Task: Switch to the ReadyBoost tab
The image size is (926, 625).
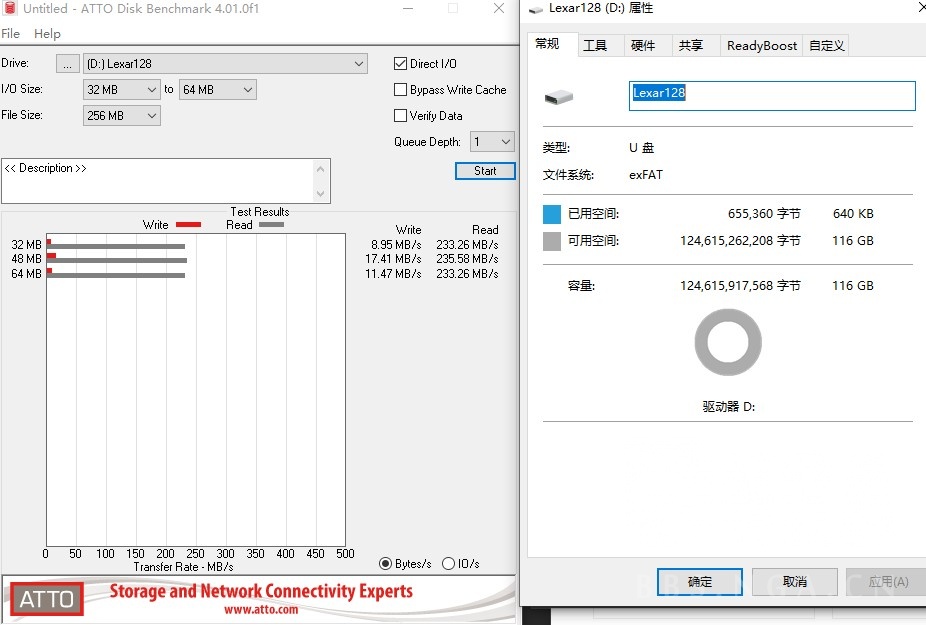Action: coord(760,45)
